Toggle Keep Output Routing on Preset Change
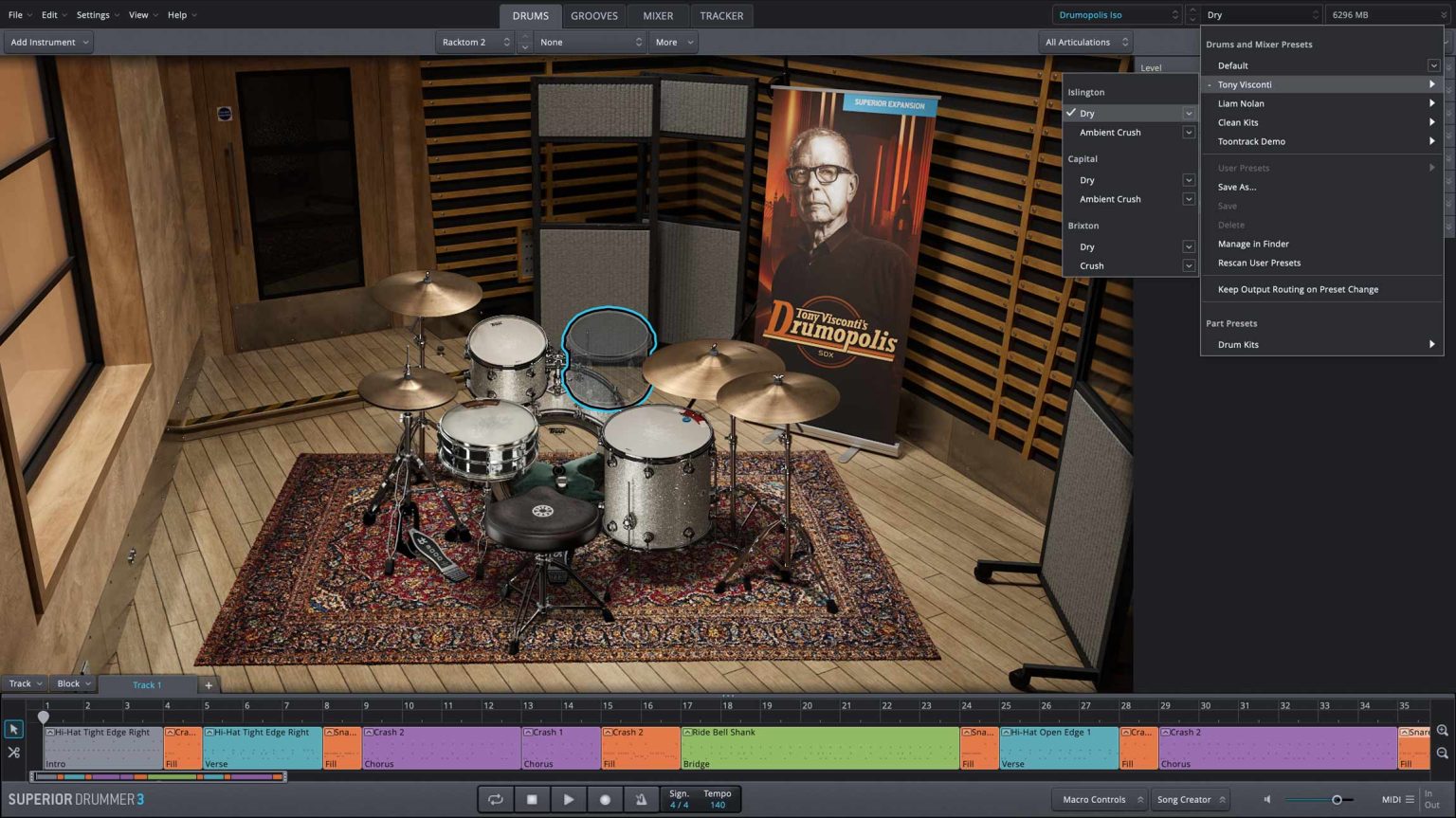1456x818 pixels. (x=1298, y=289)
